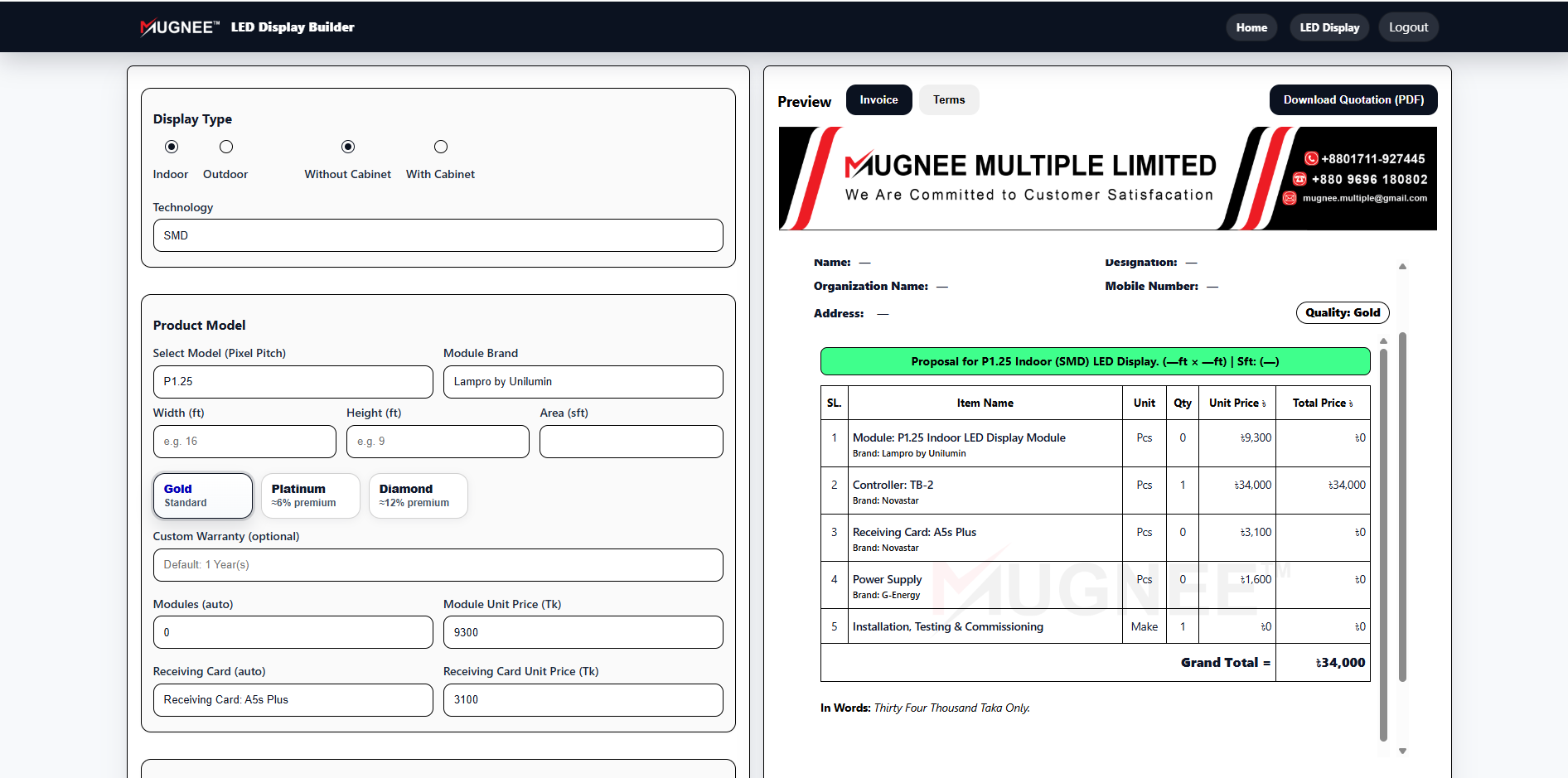Click the +8801711-927445 phone number
Image resolution: width=1568 pixels, height=778 pixels.
[1372, 158]
